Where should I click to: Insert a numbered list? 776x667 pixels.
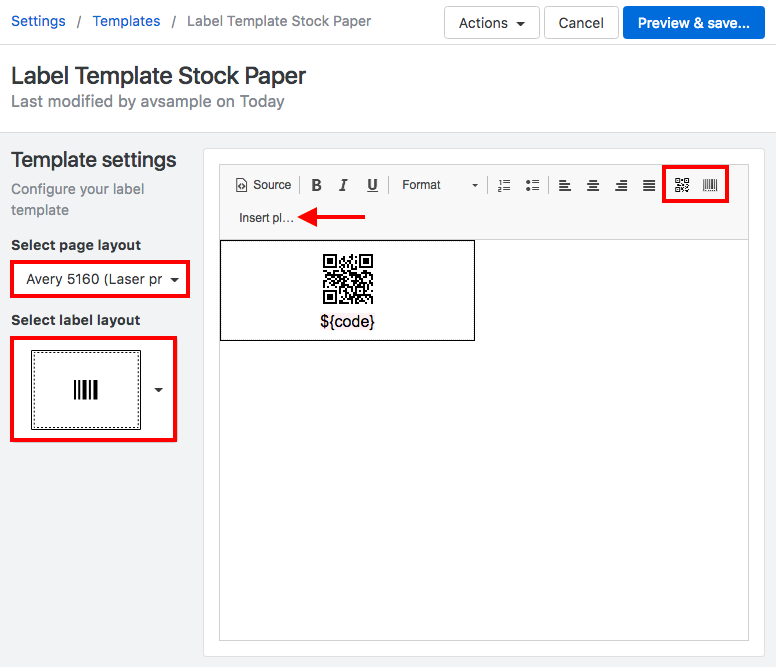point(504,185)
